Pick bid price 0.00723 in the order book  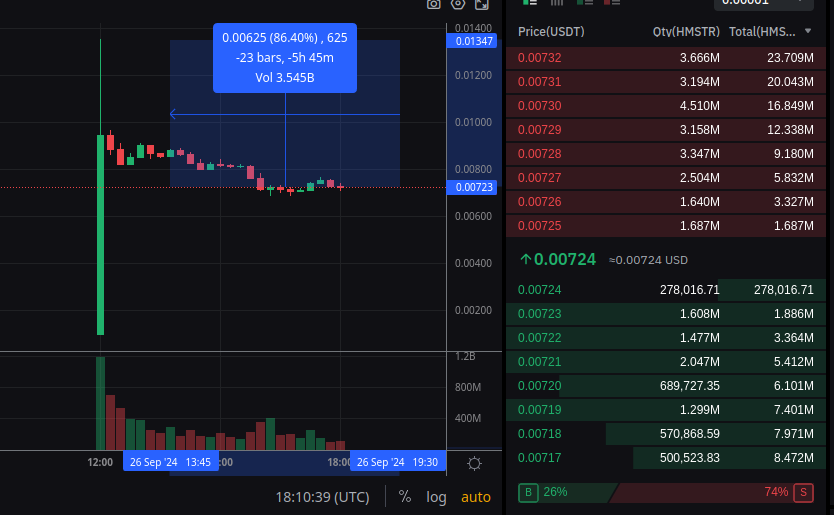tap(539, 313)
